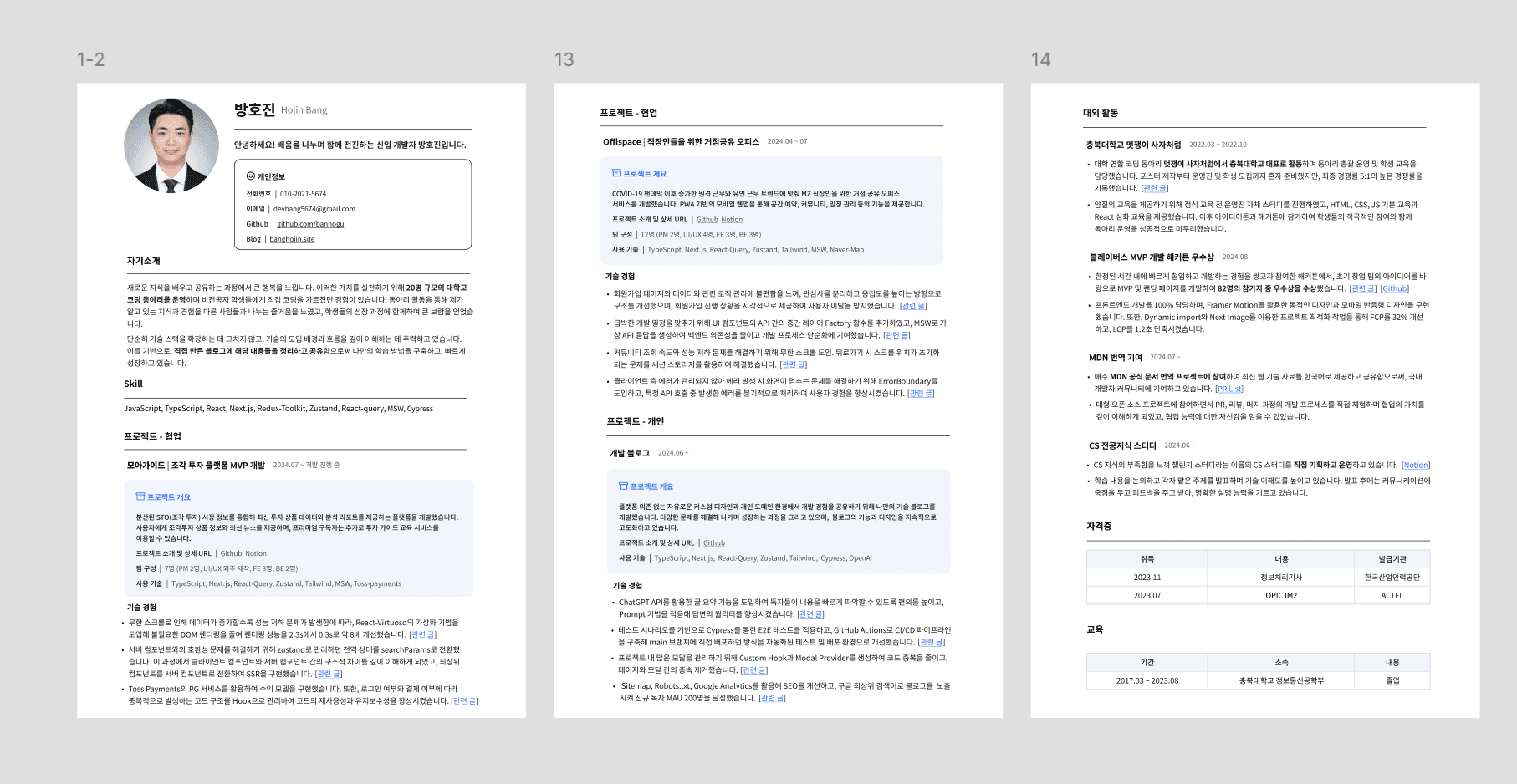This screenshot has width=1517, height=784.
Task: Click the 정보처리기사 cell in certificate table
Action: [1280, 577]
